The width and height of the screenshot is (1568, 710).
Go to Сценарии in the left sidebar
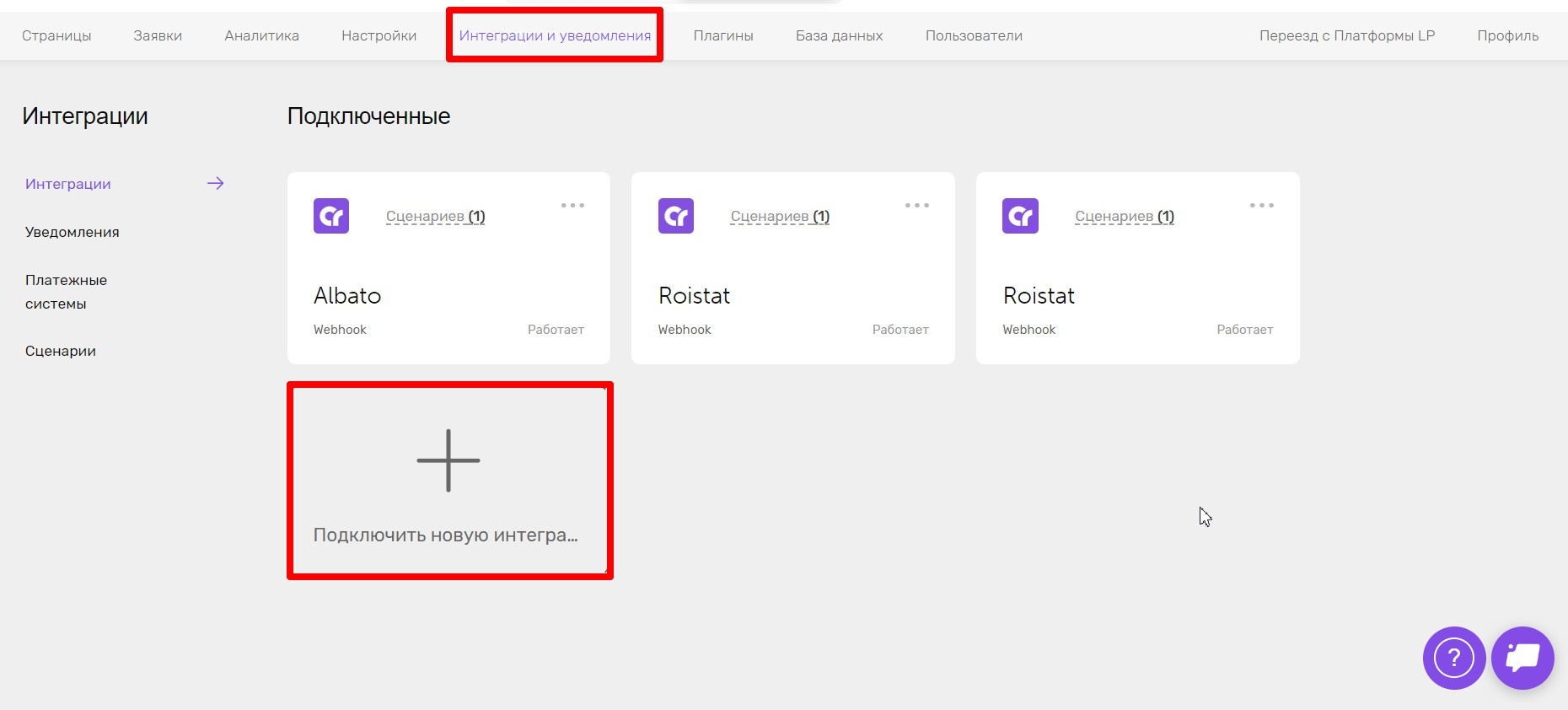(x=61, y=351)
